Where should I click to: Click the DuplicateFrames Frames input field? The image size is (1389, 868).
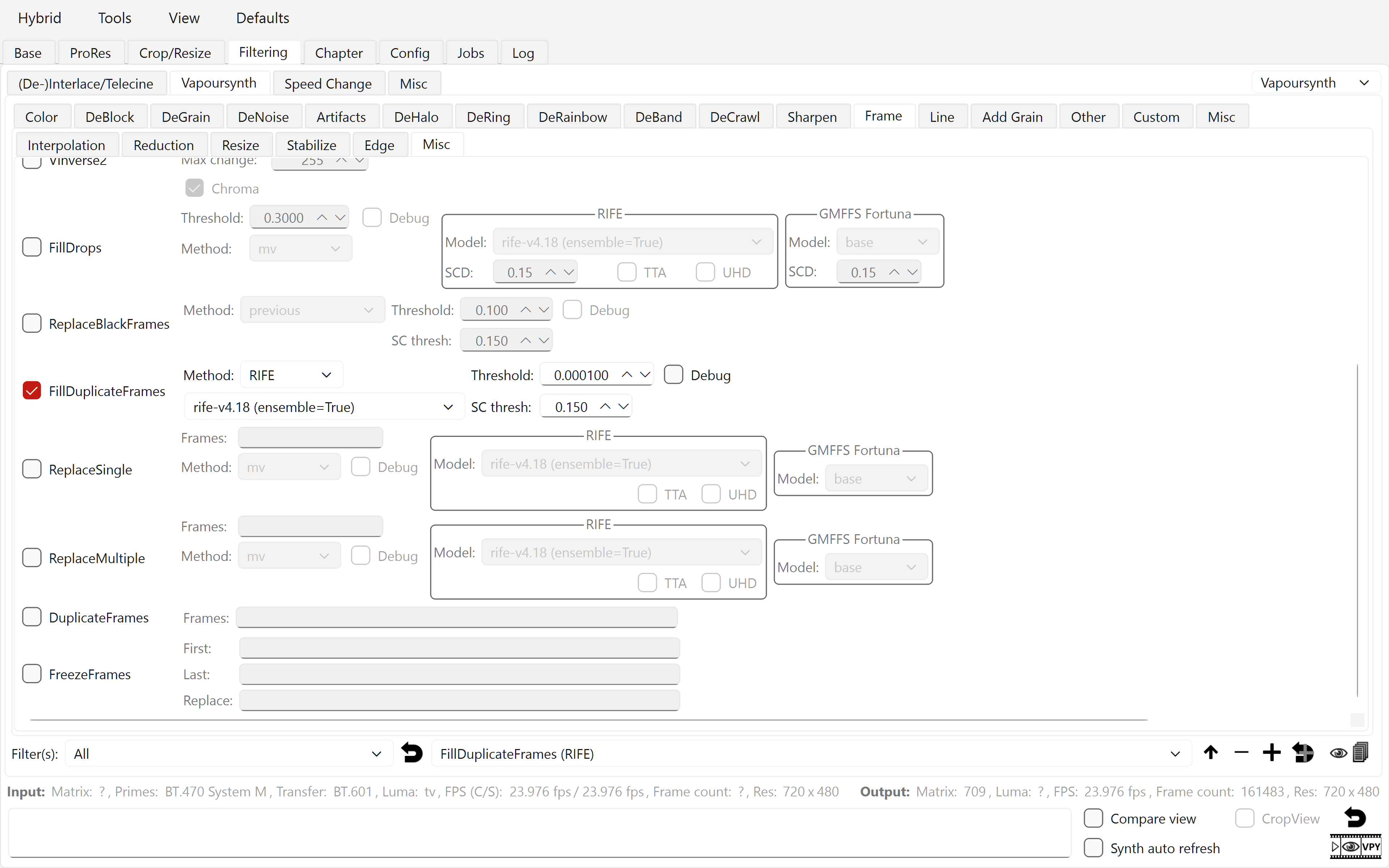pyautogui.click(x=456, y=618)
